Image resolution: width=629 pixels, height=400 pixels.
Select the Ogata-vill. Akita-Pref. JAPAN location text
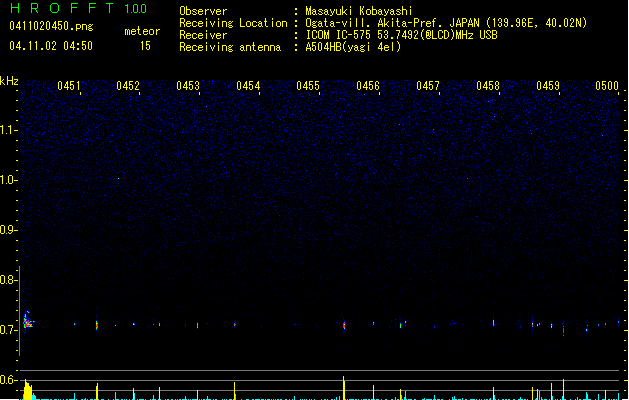tap(446, 23)
